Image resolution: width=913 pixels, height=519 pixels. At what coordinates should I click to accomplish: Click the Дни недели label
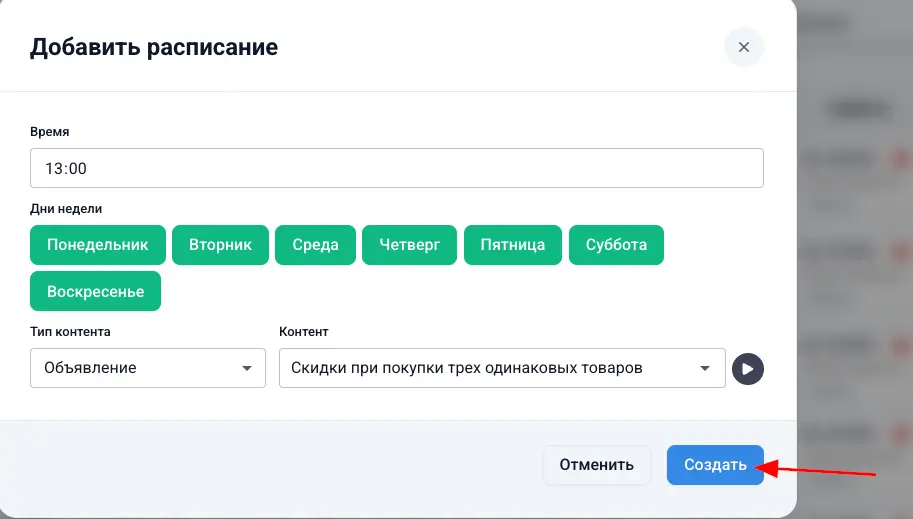[x=66, y=208]
